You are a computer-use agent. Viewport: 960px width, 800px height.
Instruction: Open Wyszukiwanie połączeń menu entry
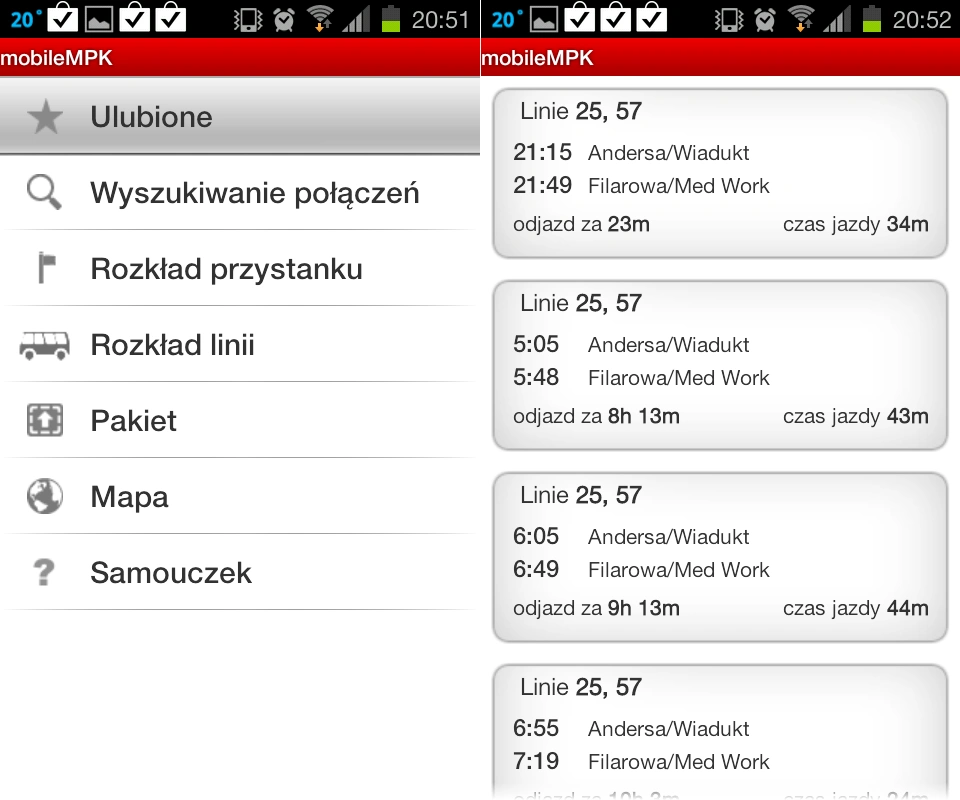pyautogui.click(x=240, y=193)
